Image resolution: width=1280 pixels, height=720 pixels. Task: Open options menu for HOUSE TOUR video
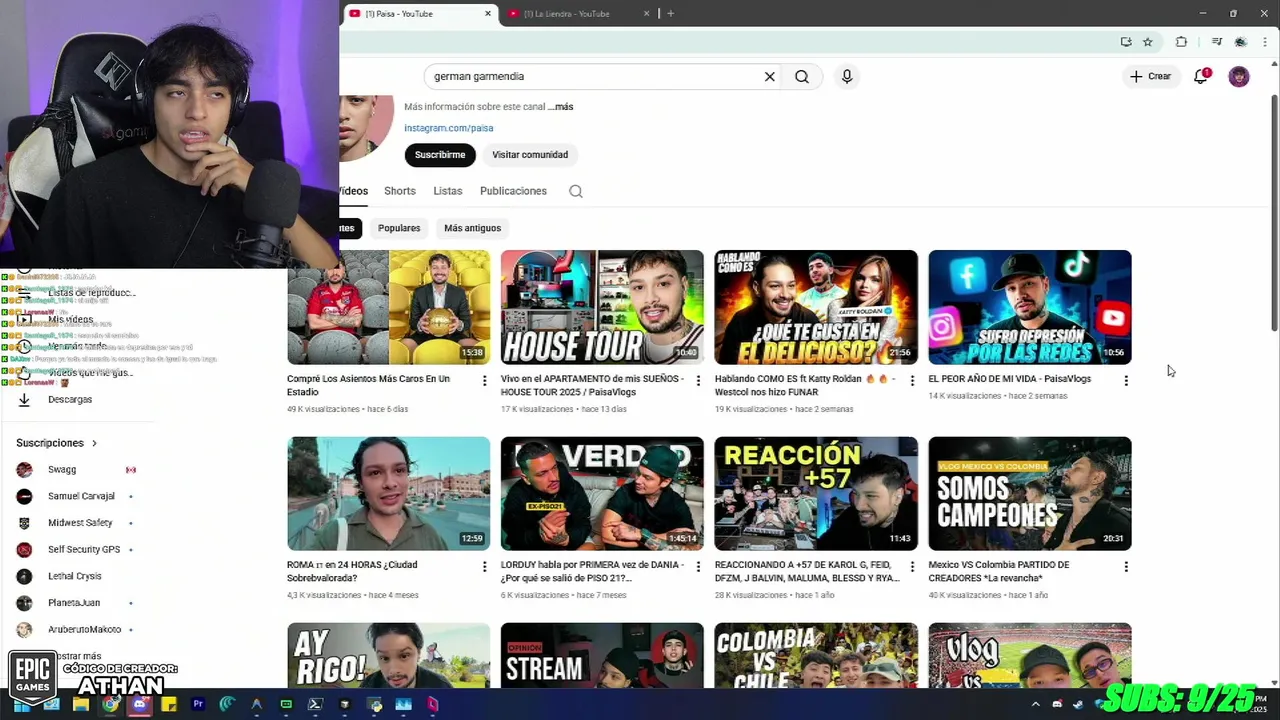point(698,381)
